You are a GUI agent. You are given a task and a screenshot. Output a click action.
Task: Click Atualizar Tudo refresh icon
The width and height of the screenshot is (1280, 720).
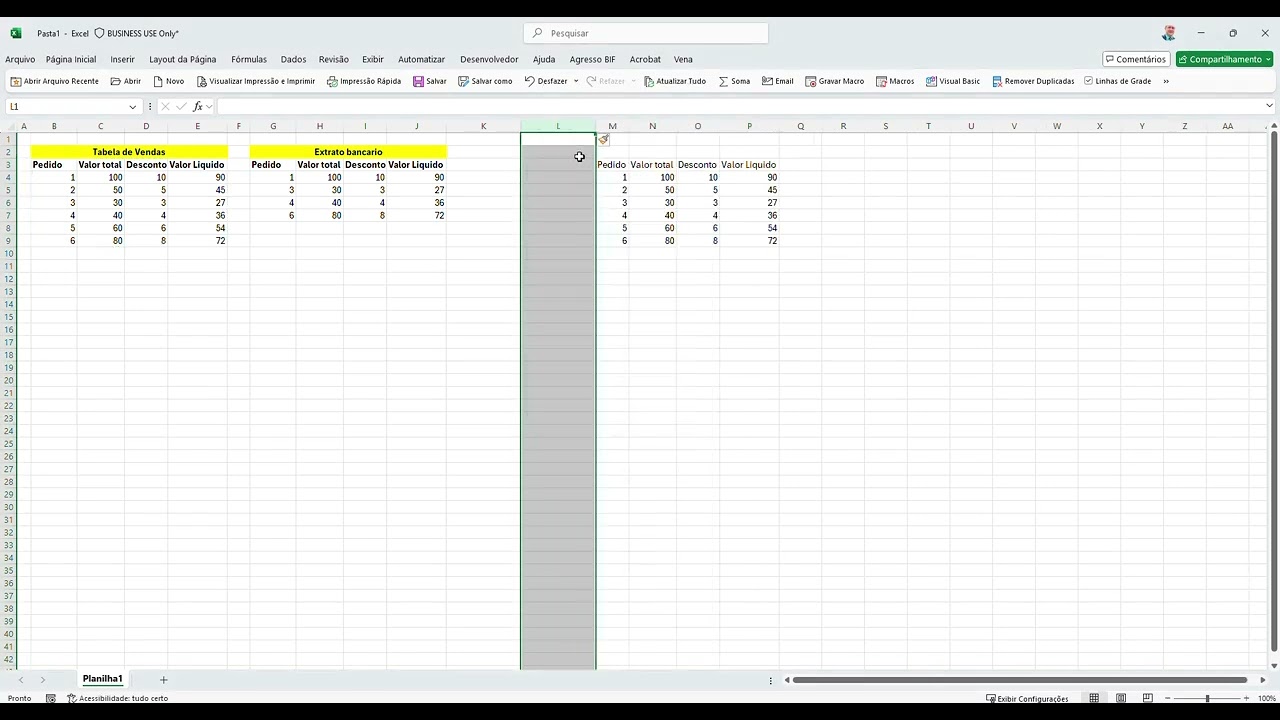[649, 81]
